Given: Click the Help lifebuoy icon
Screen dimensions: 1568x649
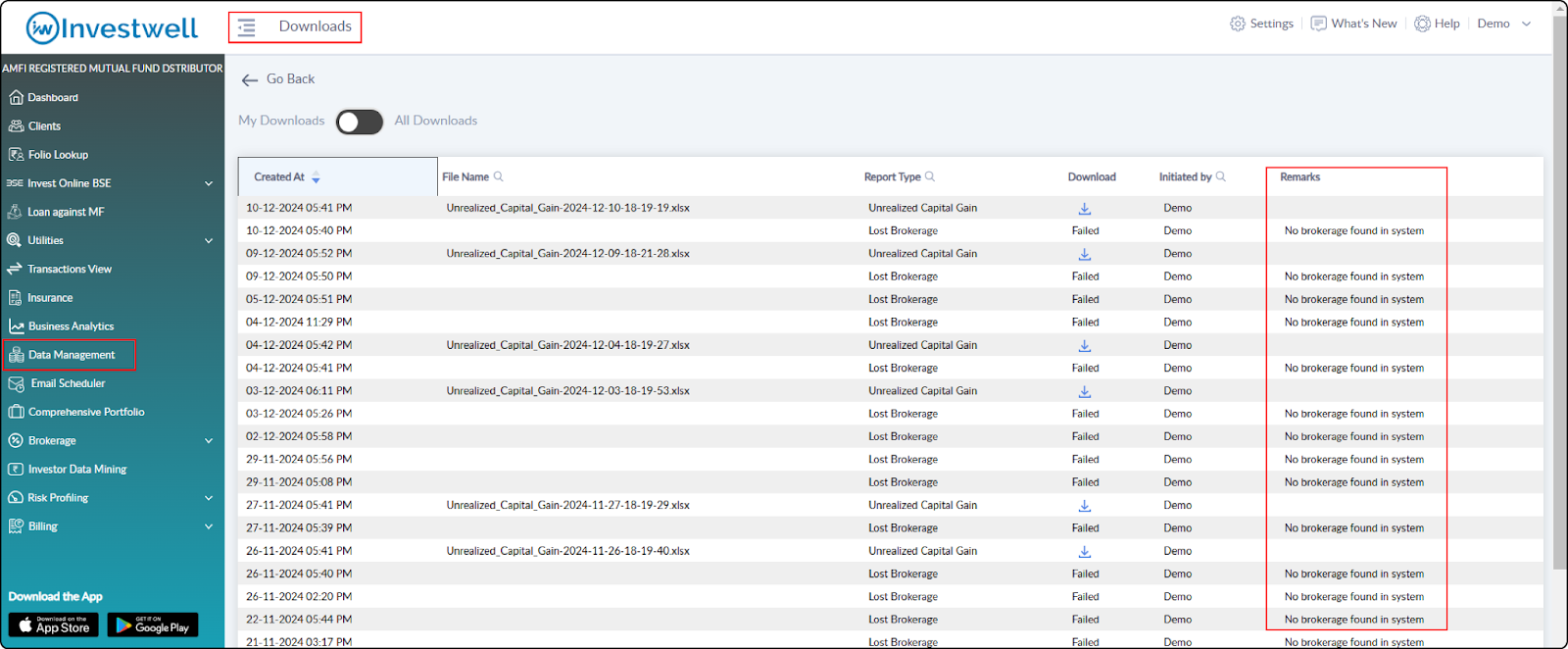Looking at the screenshot, I should (x=1422, y=24).
